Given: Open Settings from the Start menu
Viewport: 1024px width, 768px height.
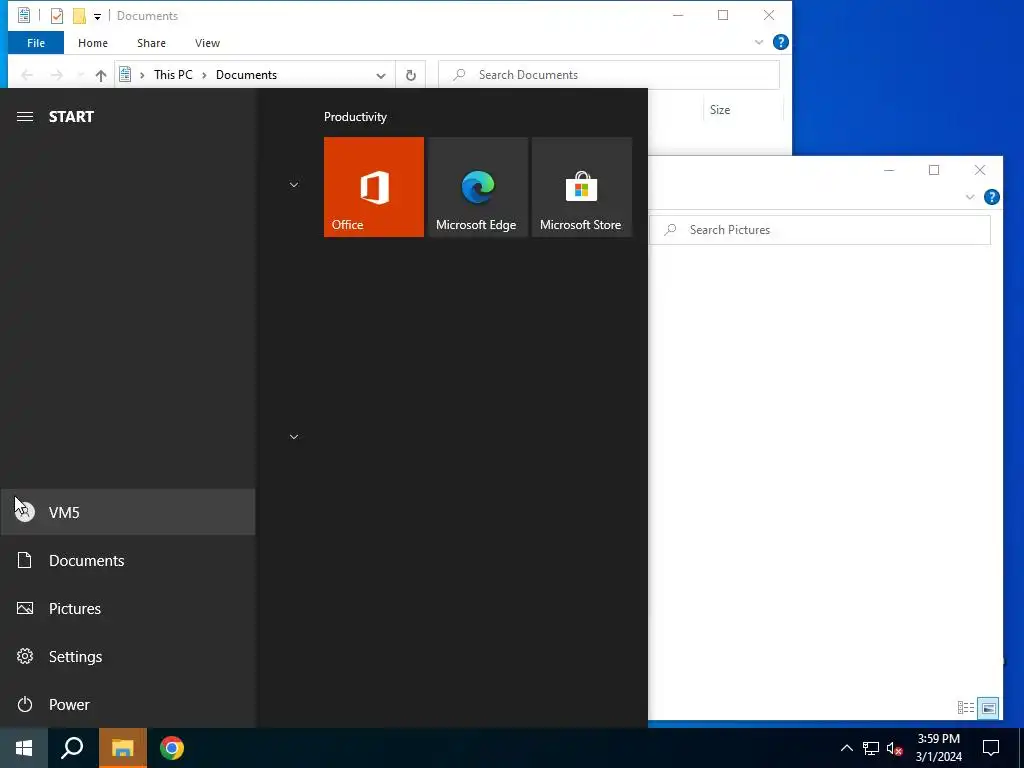Looking at the screenshot, I should [x=128, y=656].
